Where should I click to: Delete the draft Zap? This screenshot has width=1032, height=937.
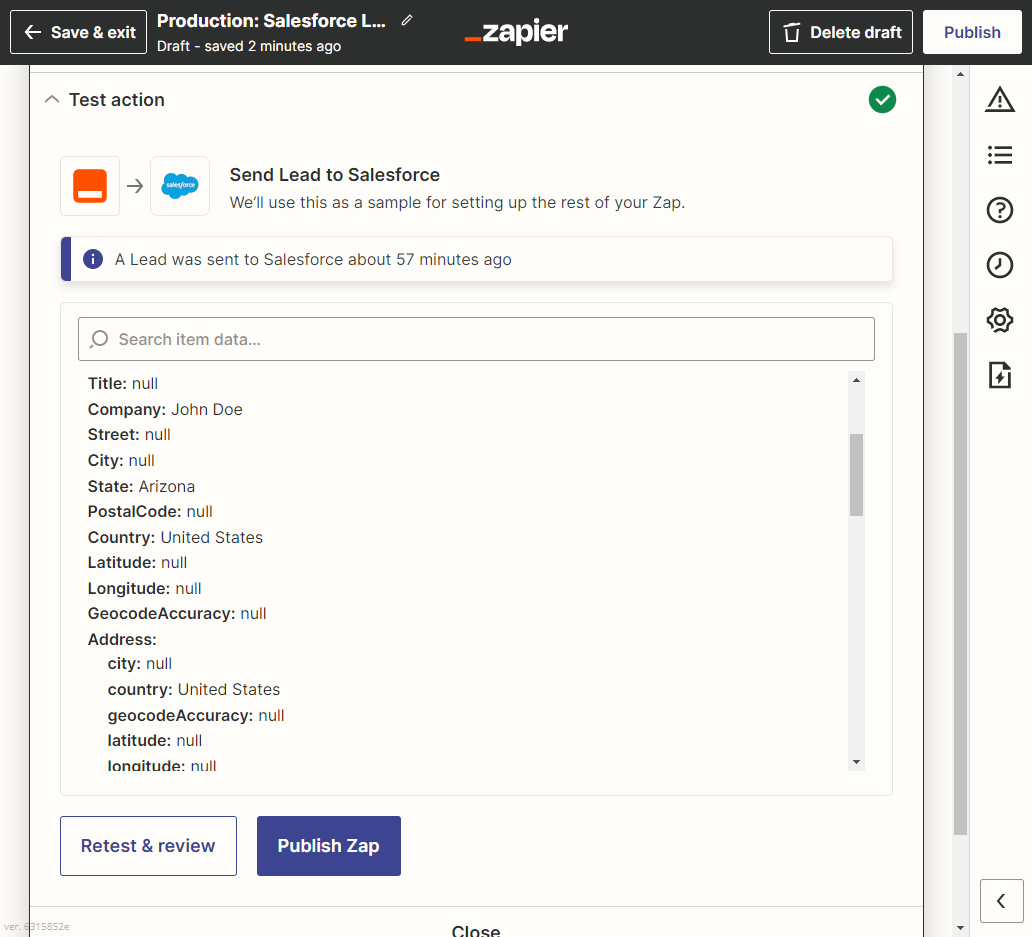(x=840, y=32)
